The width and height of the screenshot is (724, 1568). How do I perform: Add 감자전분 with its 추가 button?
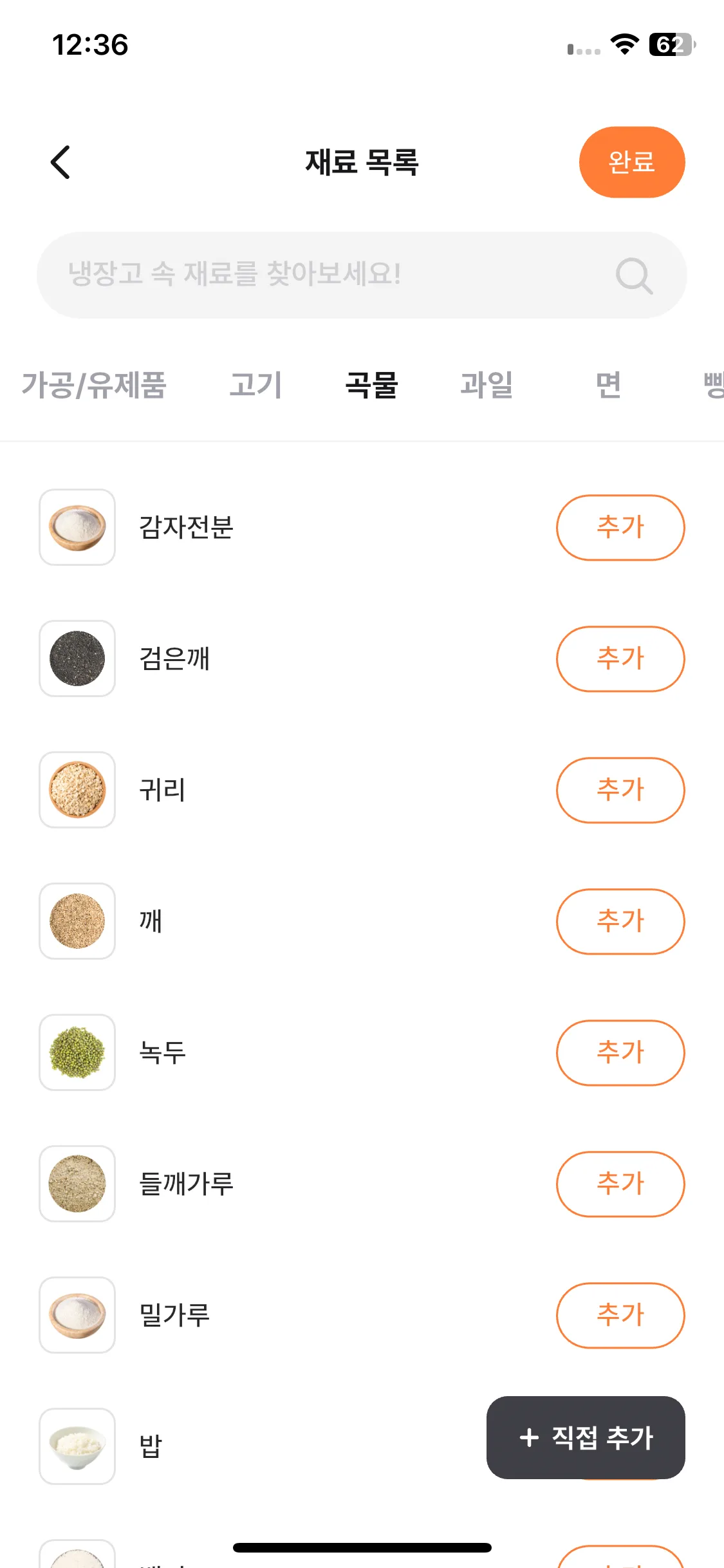tap(620, 527)
